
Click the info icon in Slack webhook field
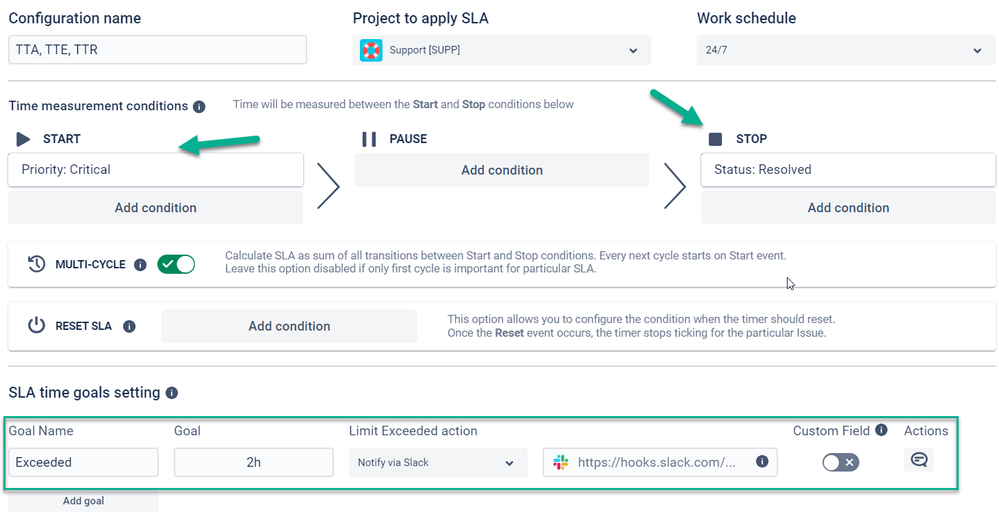[762, 462]
